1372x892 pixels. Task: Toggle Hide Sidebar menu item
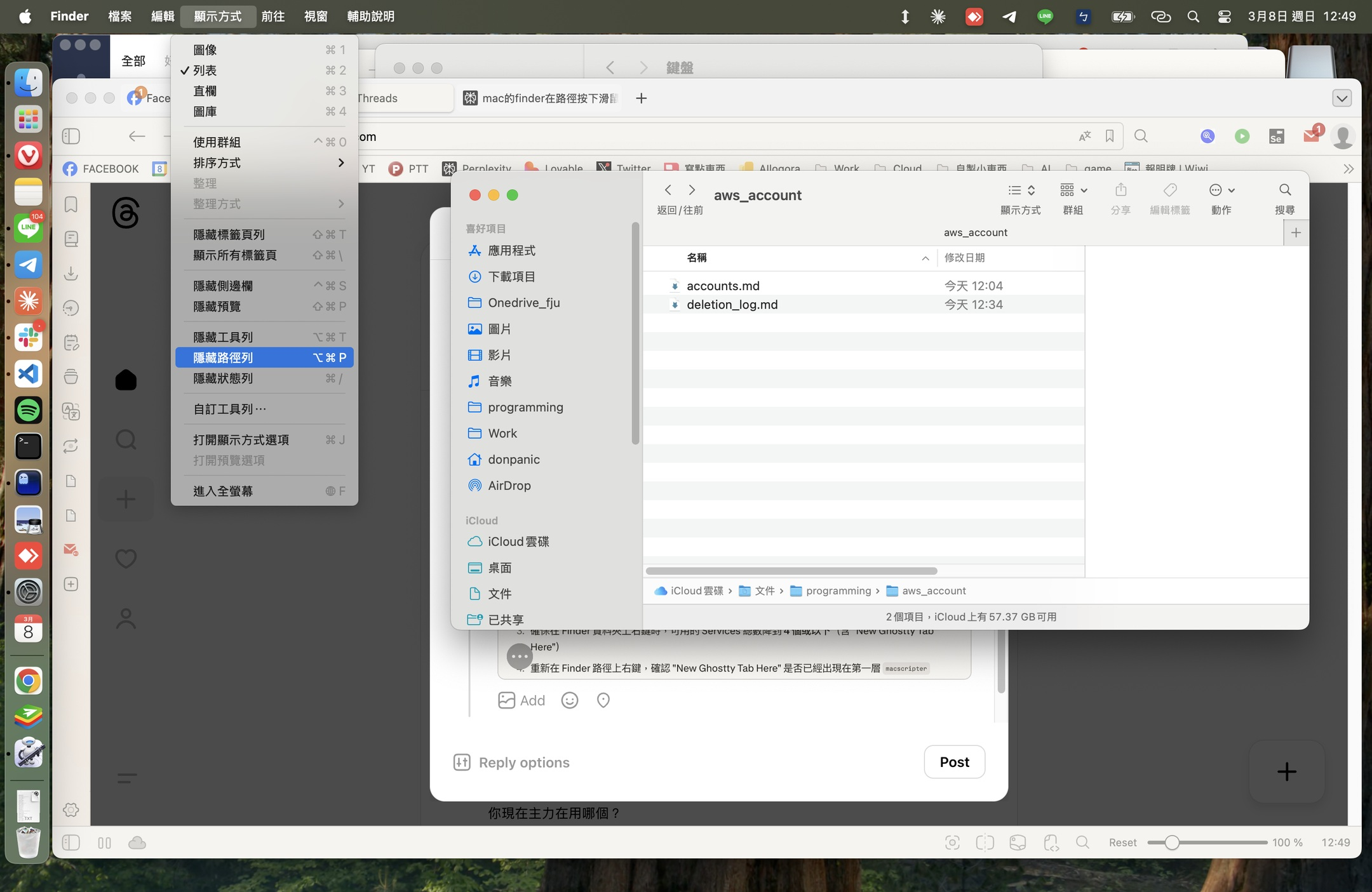[264, 286]
